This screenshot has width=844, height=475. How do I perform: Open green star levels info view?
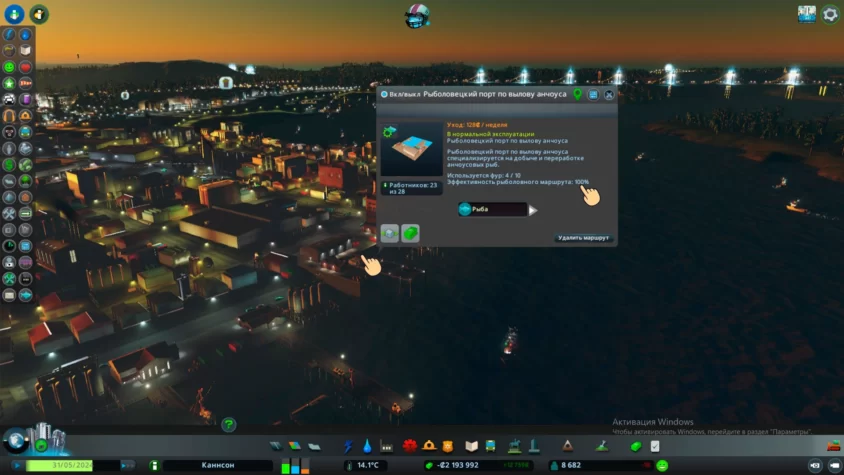[x=9, y=83]
